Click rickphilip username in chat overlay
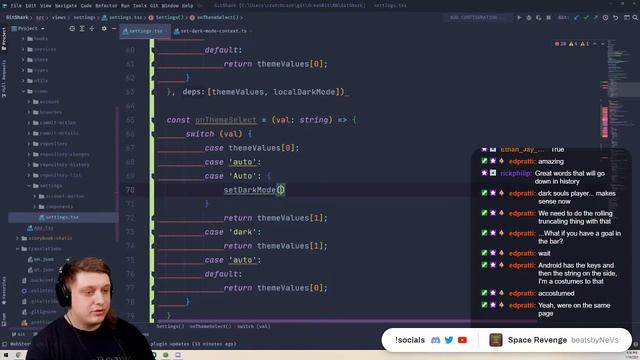640x360 pixels. click(516, 173)
